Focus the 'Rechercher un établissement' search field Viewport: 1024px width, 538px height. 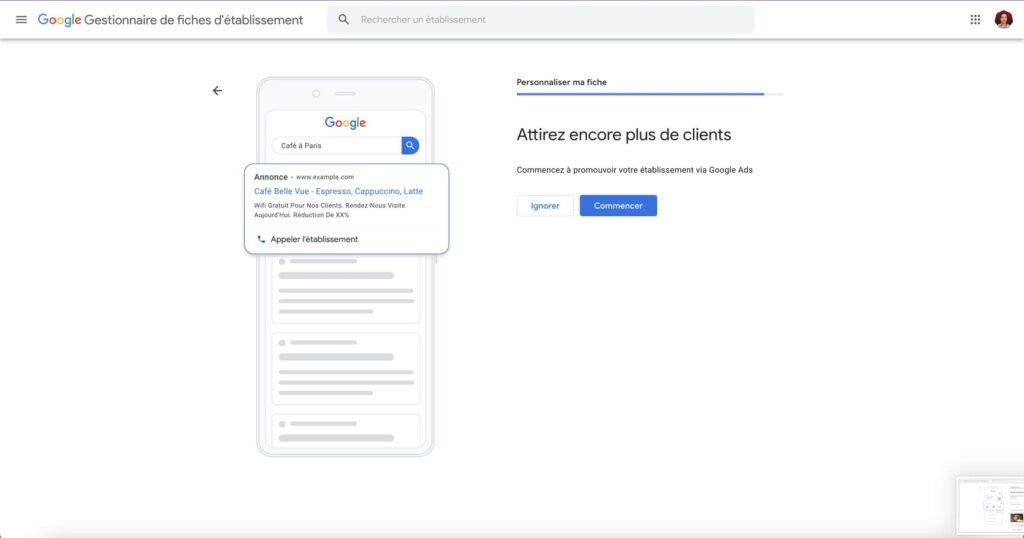coord(541,20)
